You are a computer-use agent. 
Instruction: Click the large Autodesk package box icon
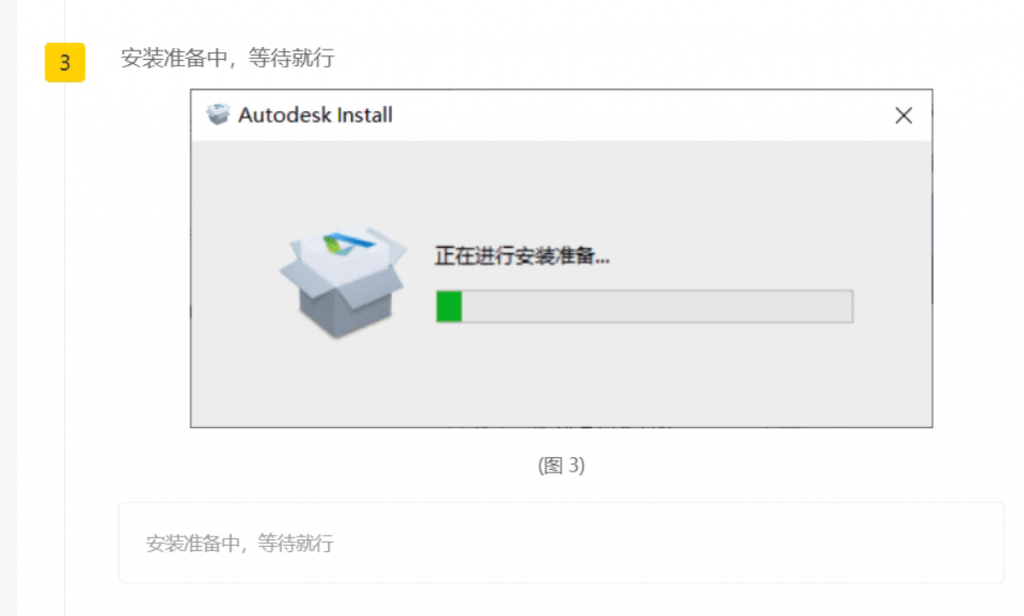pos(344,282)
